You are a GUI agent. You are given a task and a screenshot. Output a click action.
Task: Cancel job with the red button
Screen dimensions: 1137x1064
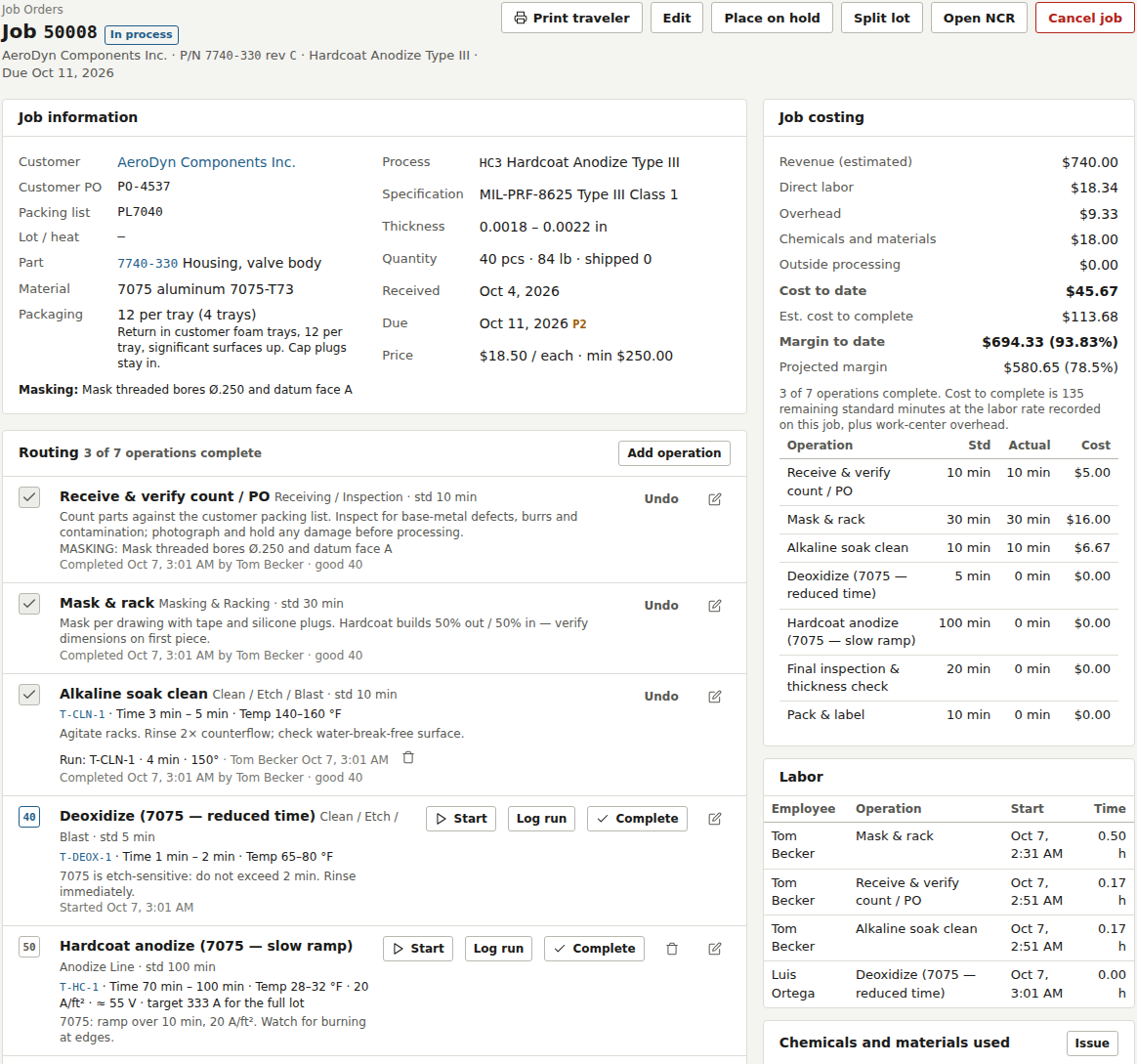[1085, 19]
